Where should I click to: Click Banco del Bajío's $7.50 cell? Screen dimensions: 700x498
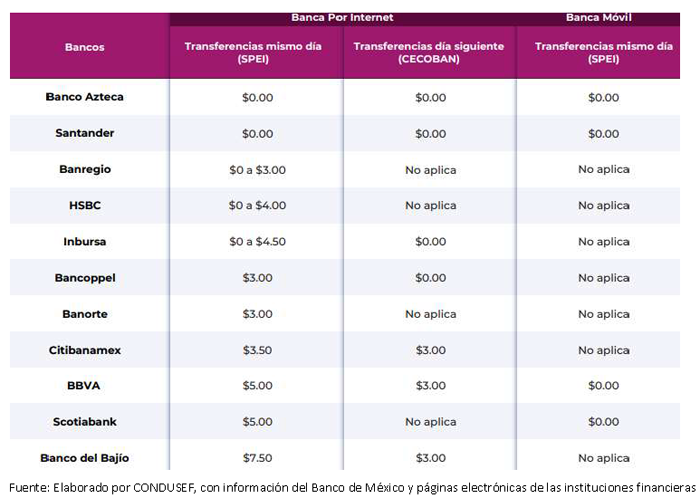pos(257,458)
